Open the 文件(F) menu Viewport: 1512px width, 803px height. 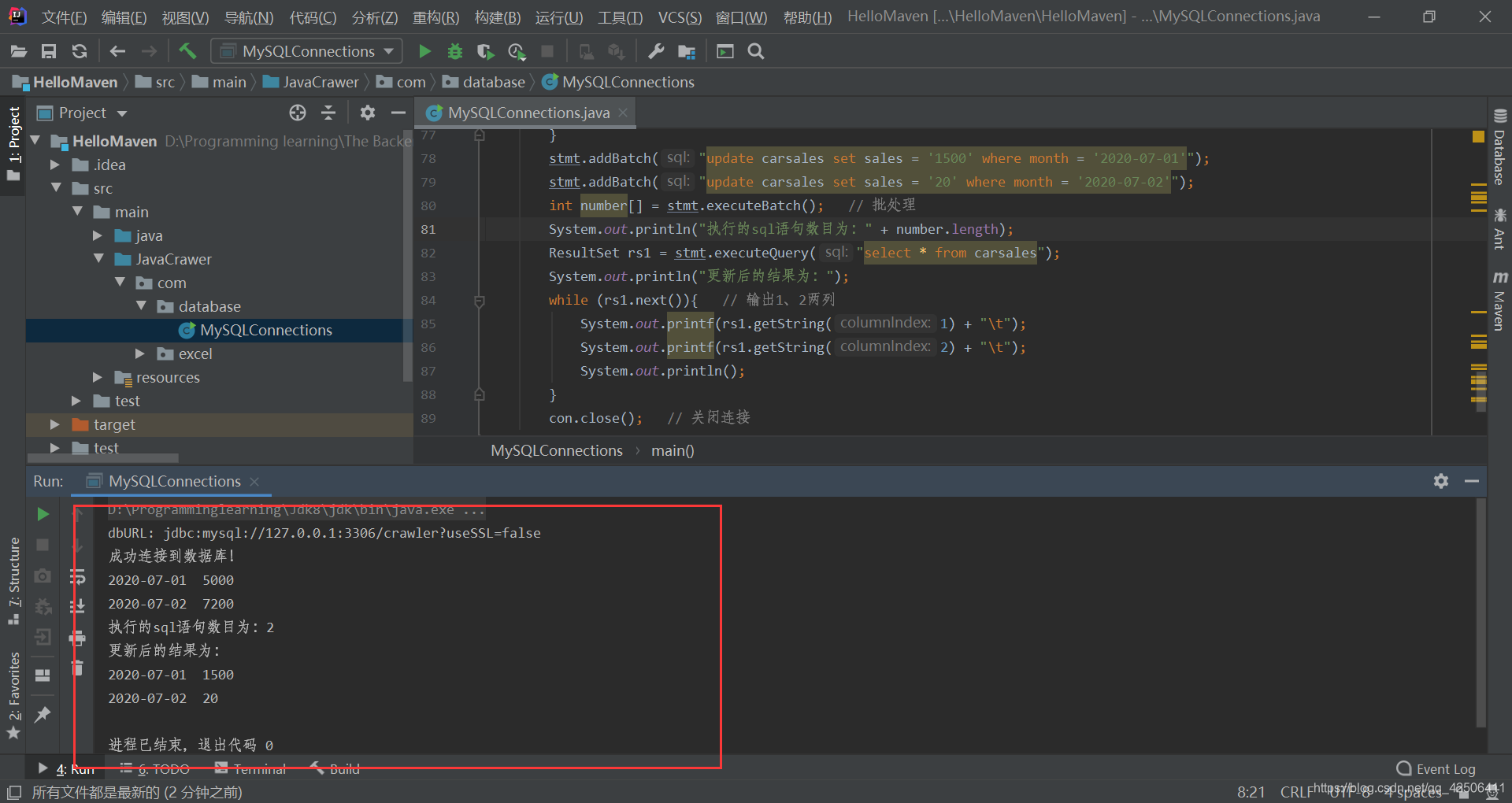click(64, 17)
